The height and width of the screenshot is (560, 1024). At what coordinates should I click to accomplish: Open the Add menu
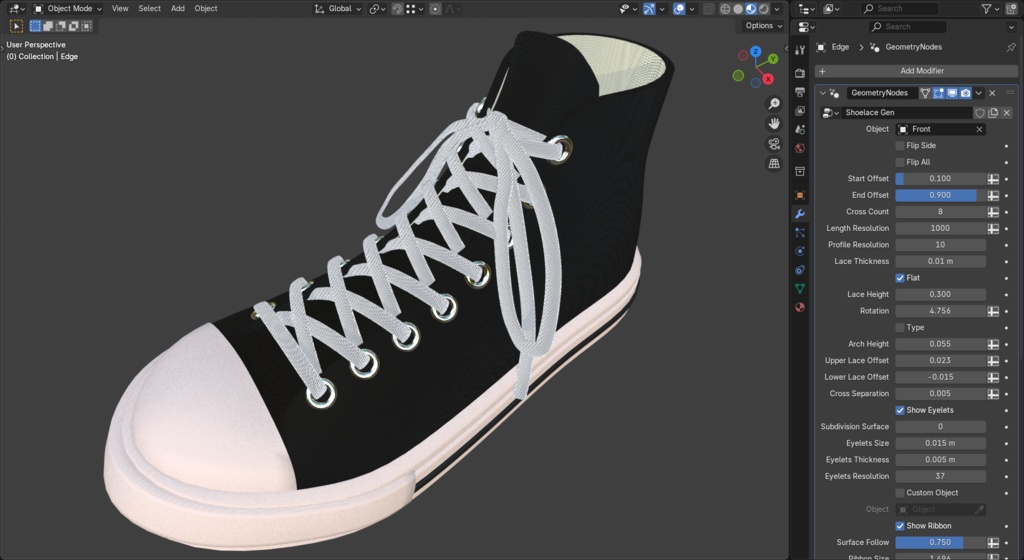coord(178,8)
